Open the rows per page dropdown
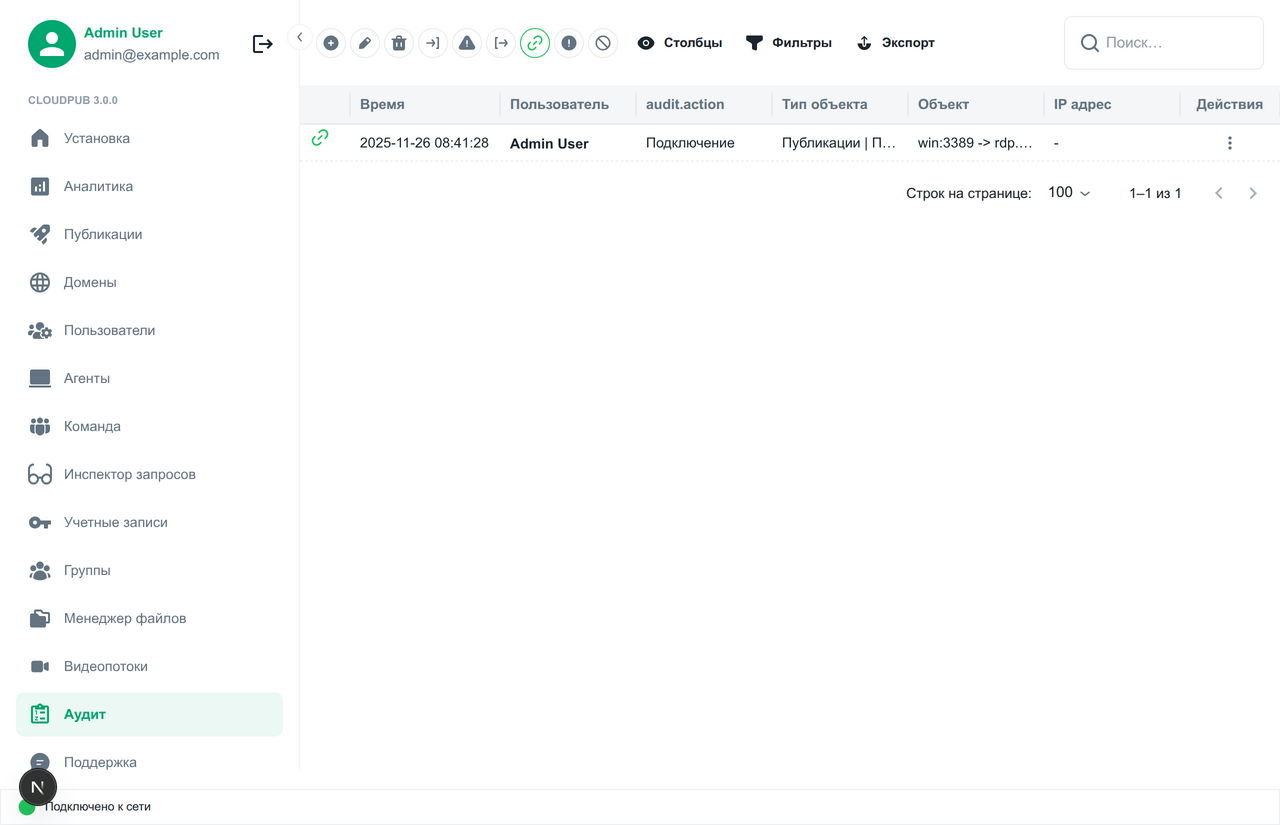Viewport: 1280px width, 825px height. coord(1069,193)
